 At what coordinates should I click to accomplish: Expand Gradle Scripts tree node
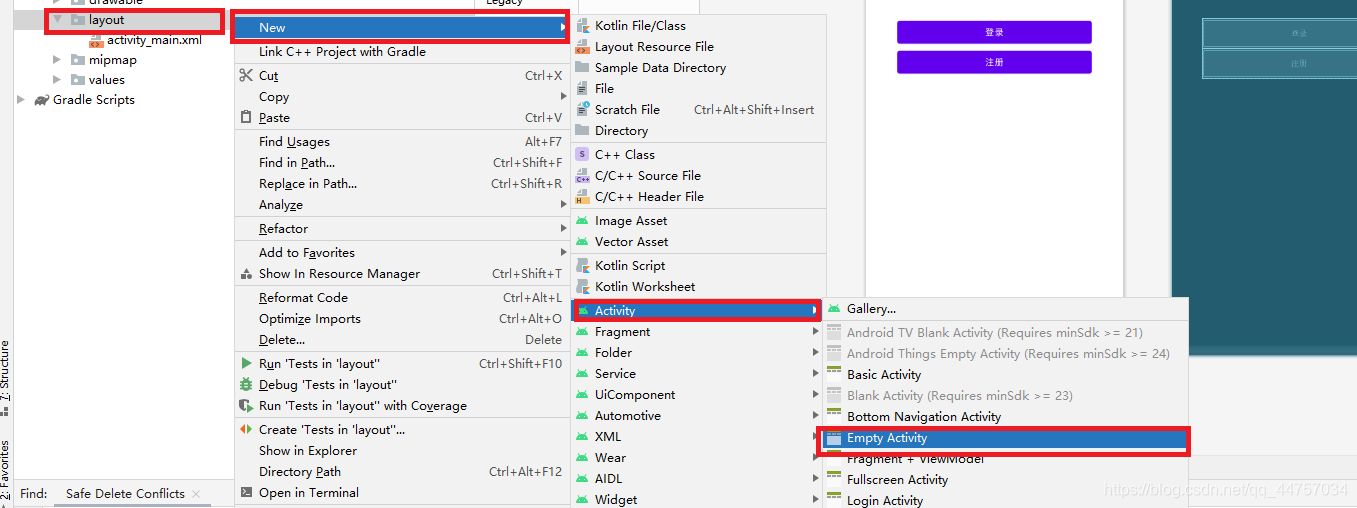coord(21,100)
